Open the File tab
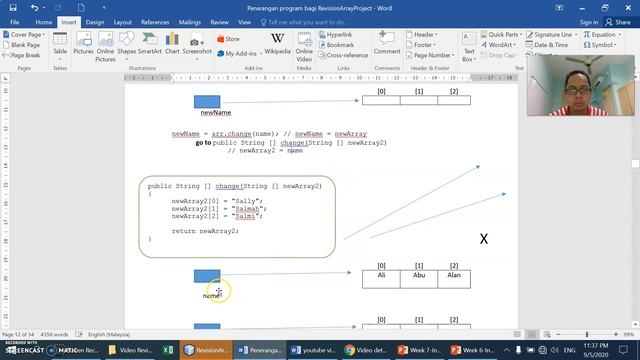Screen dimensions: 640x360 point(15,22)
